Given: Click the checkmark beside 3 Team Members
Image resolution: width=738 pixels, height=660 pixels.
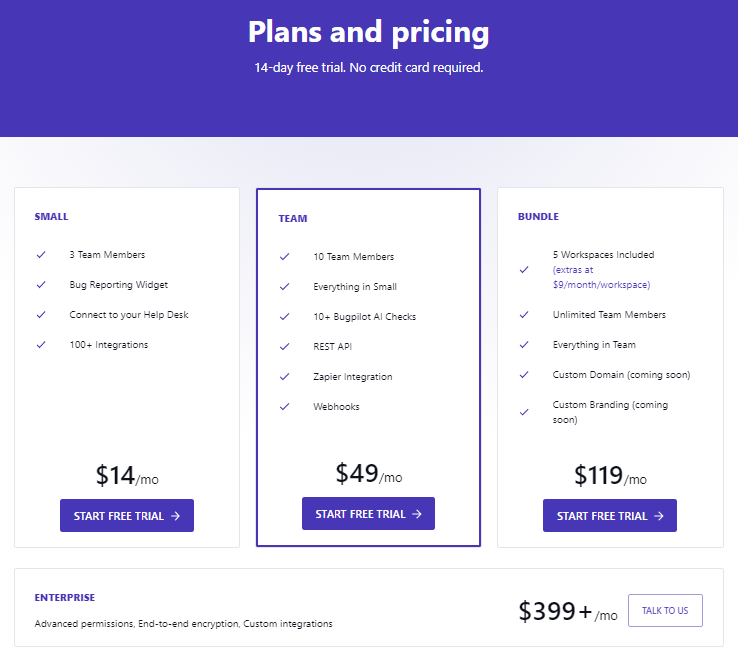Looking at the screenshot, I should [x=41, y=255].
